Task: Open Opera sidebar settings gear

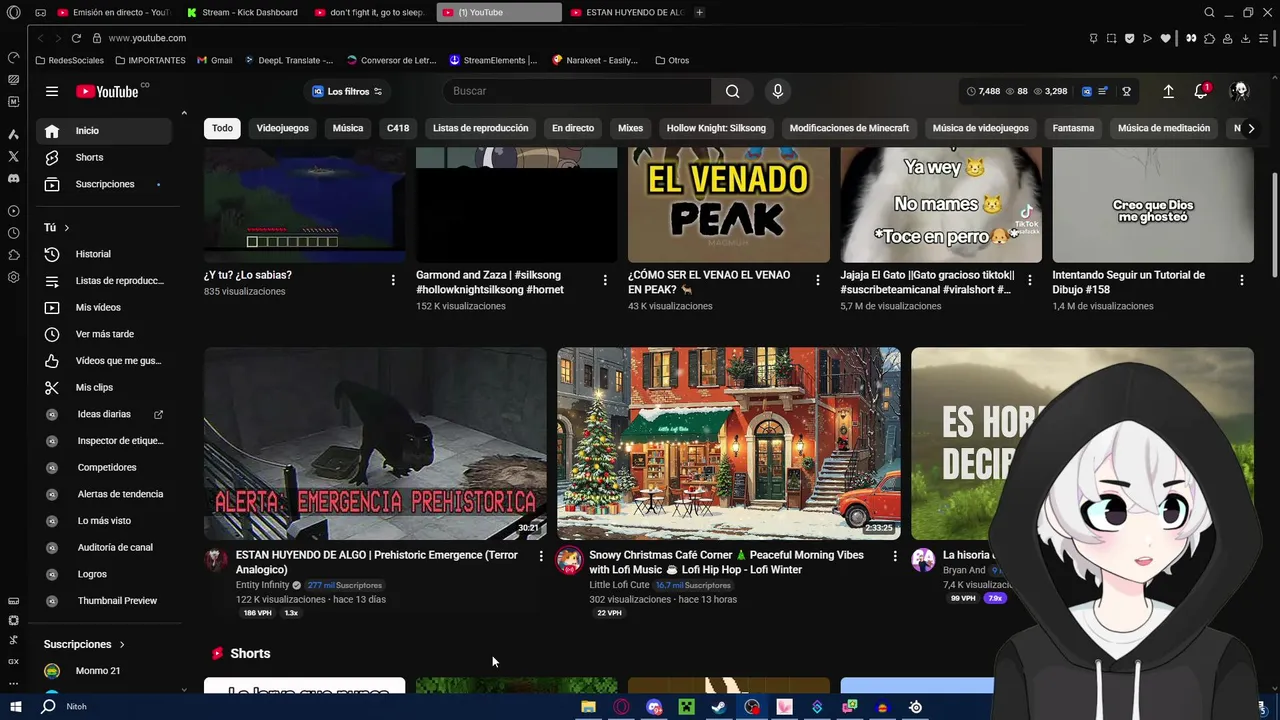Action: [13, 277]
